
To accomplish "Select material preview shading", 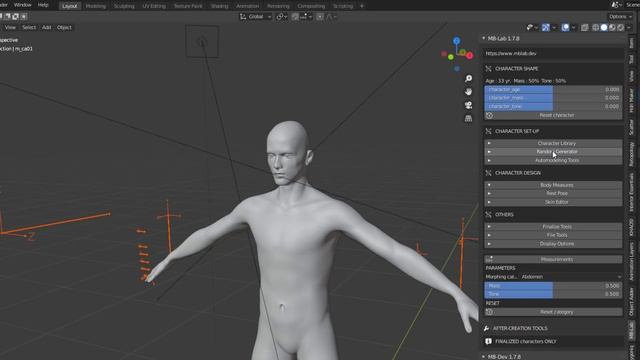I will click(612, 27).
